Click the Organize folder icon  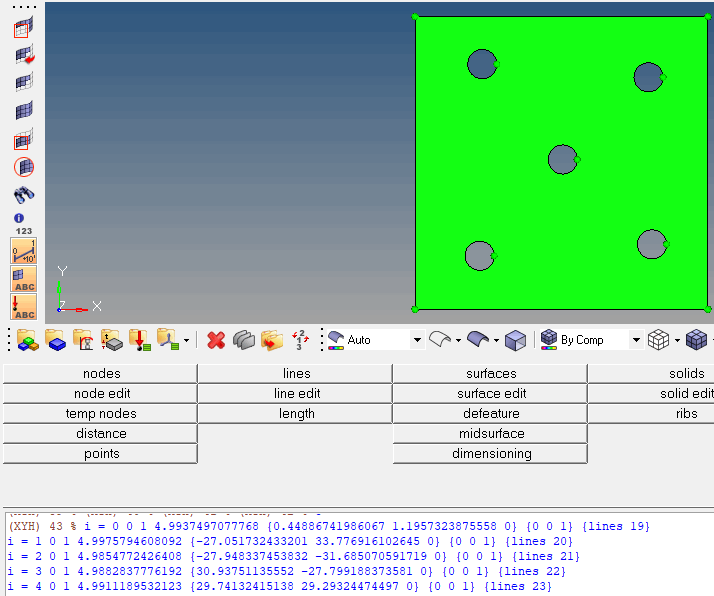(272, 340)
